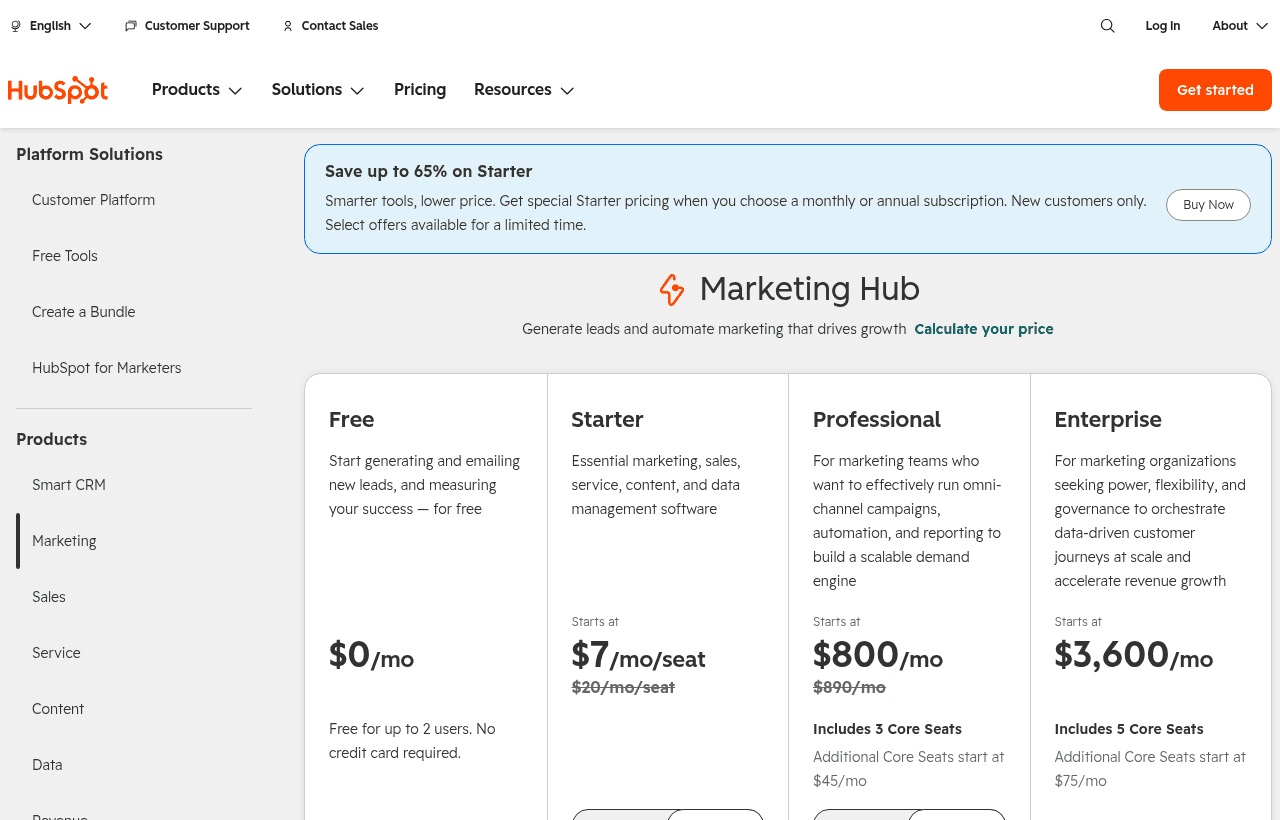The height and width of the screenshot is (820, 1280).
Task: Click the Contact Sales person icon
Action: pyautogui.click(x=288, y=26)
